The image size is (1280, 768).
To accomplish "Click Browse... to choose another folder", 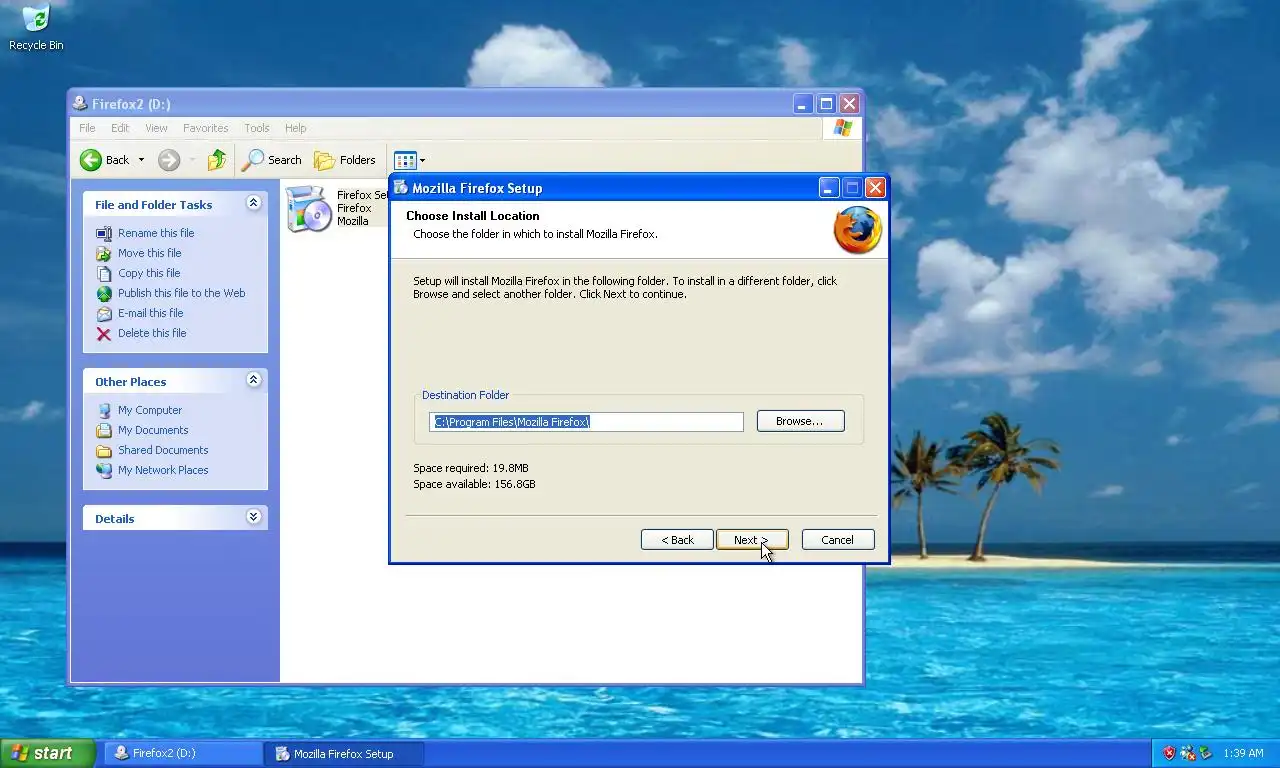I will point(800,421).
